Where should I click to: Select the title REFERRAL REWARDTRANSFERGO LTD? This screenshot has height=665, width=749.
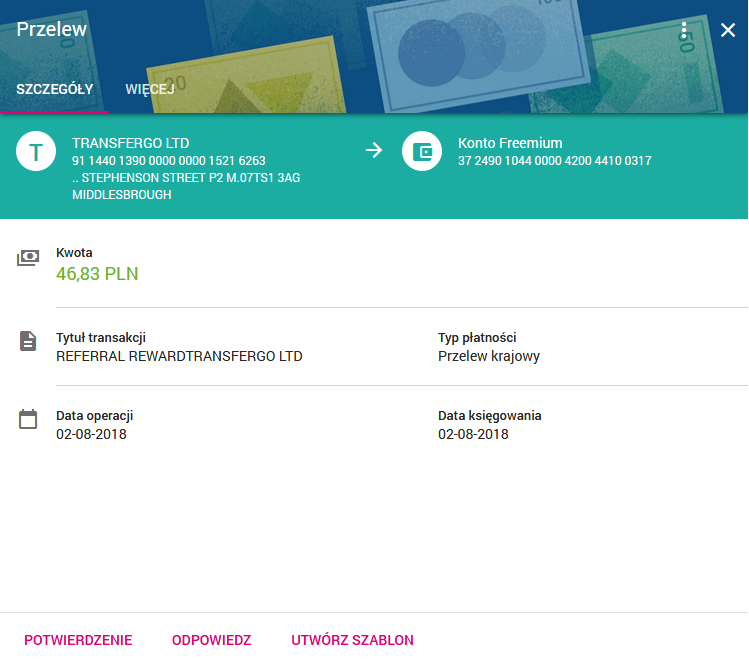pos(179,356)
